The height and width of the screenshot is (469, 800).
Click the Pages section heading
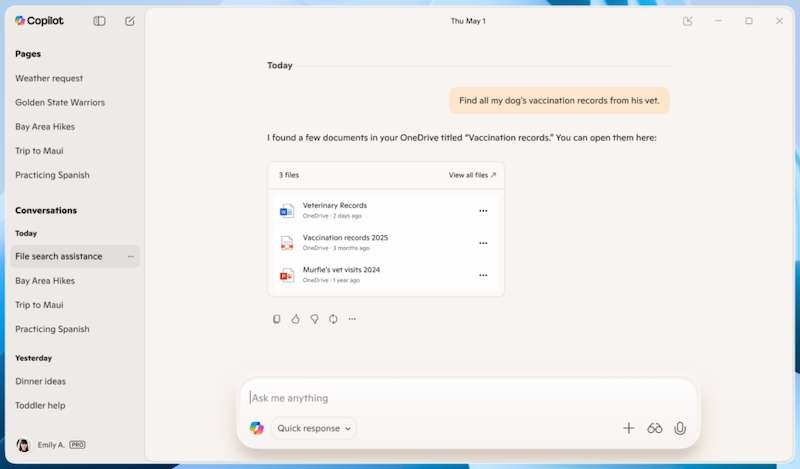coord(28,54)
